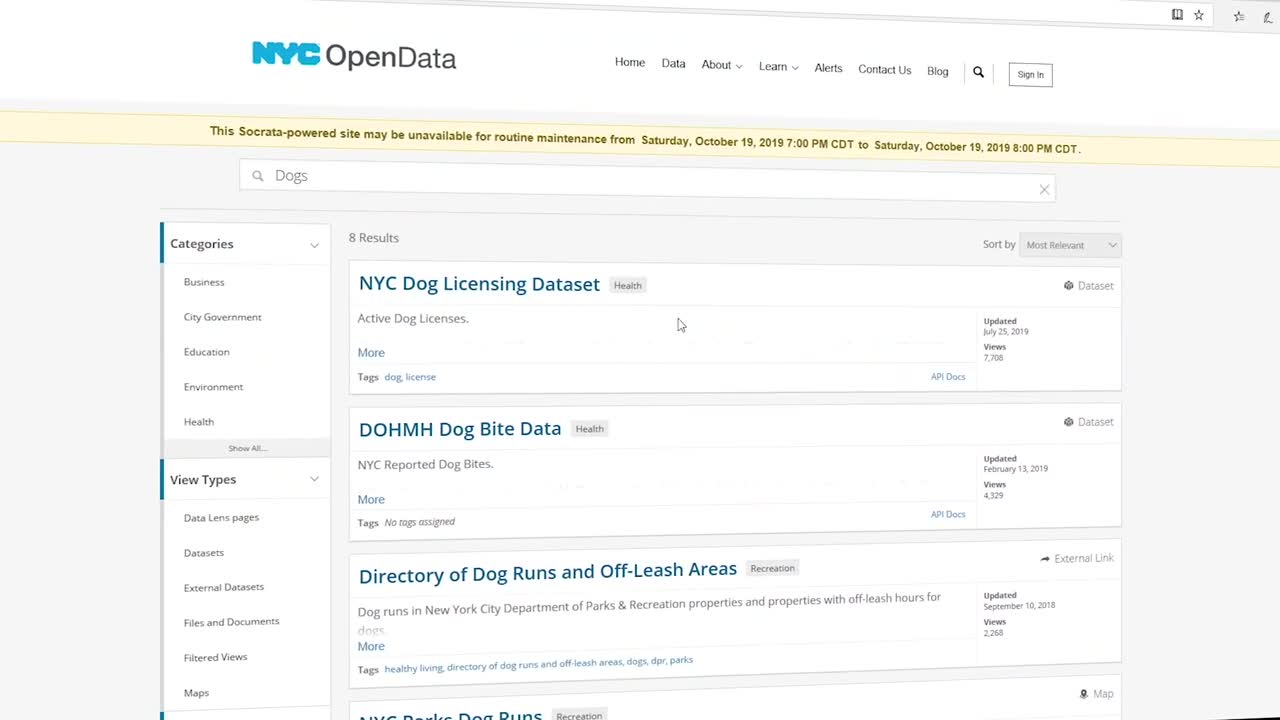Collapse the View Types section chevron

coord(314,480)
